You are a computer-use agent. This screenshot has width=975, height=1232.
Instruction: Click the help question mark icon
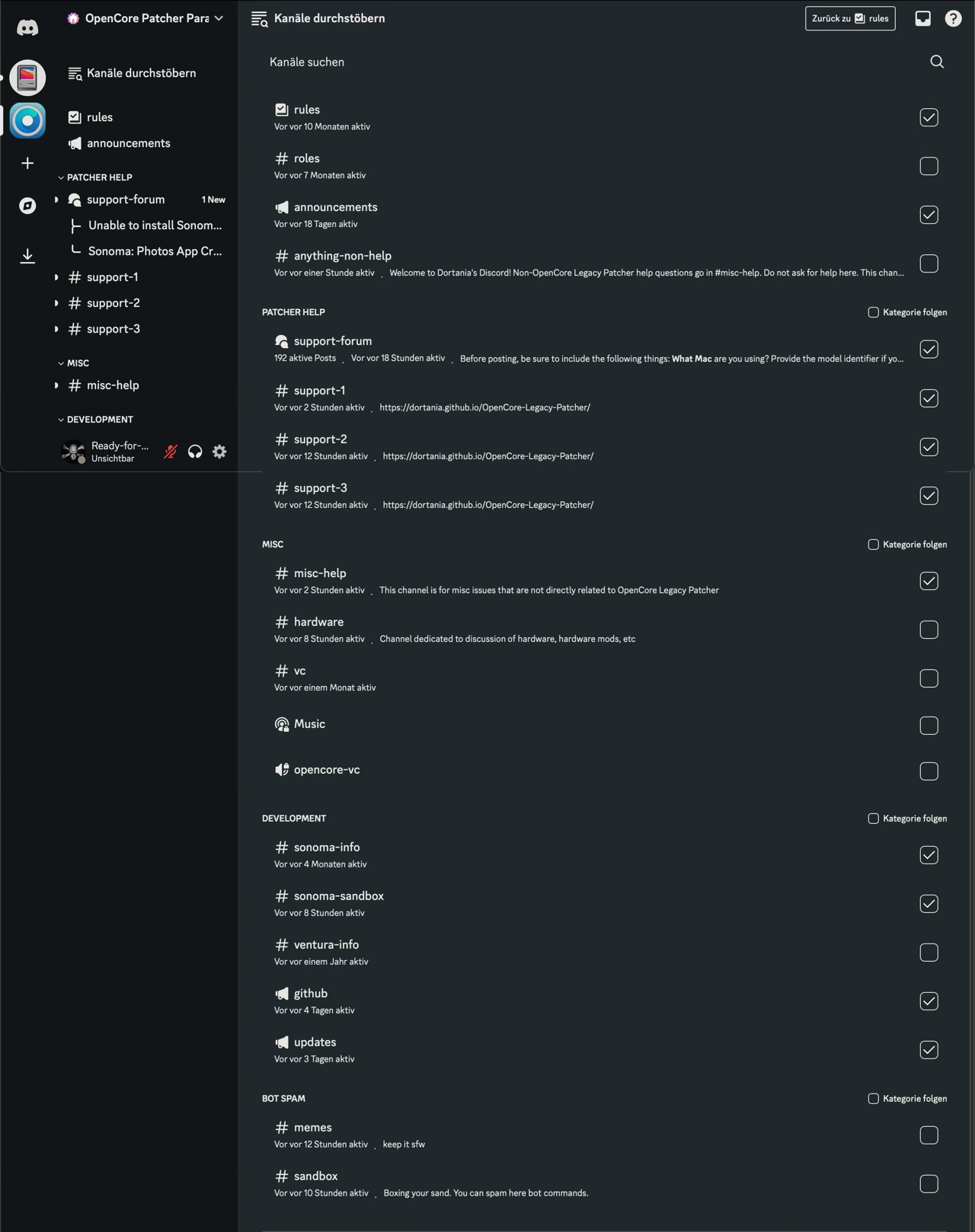pos(953,18)
